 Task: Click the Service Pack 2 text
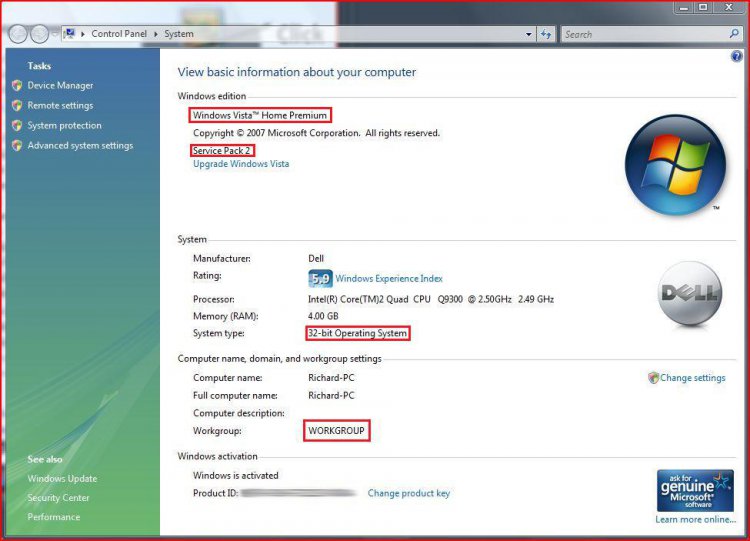[221, 151]
